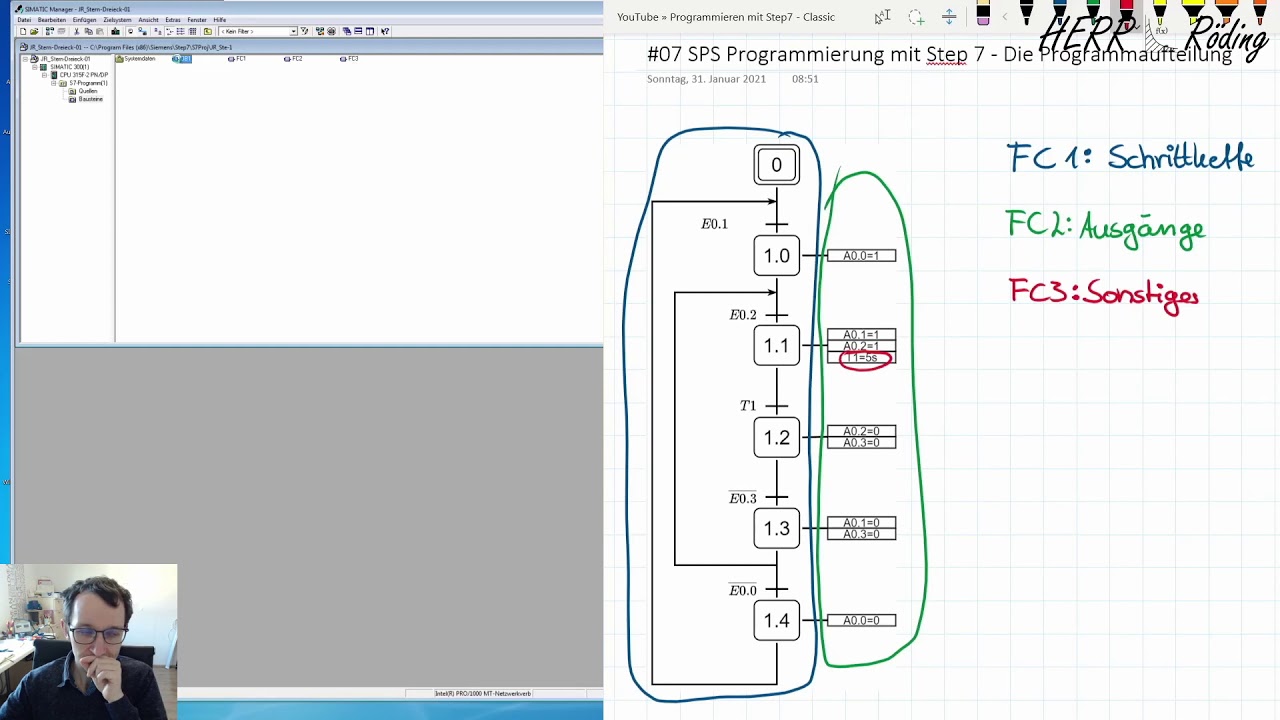Click the OneNote page title text
Viewport: 1280px width, 720px height.
939,54
